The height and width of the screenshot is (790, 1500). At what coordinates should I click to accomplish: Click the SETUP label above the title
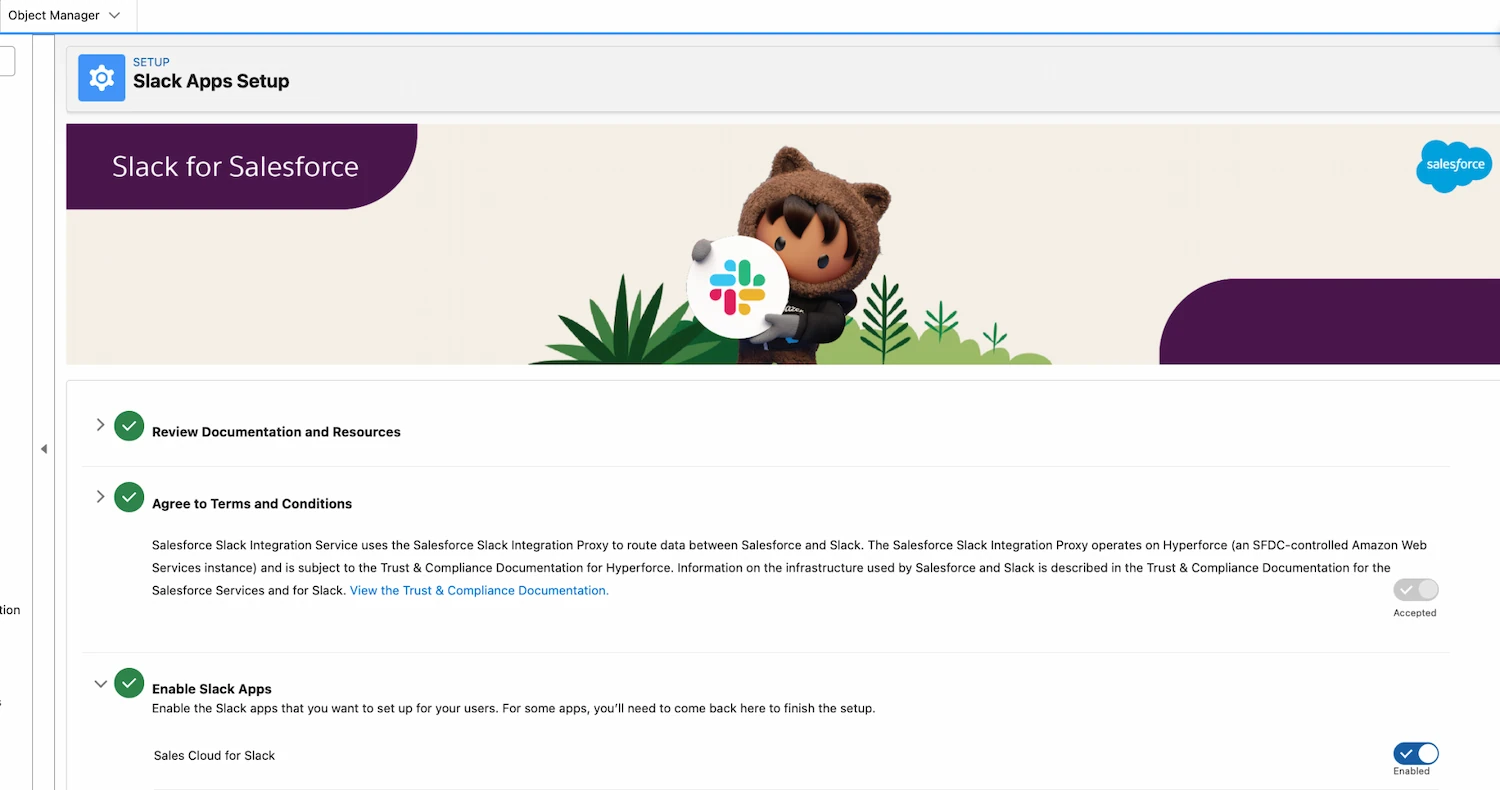click(x=151, y=62)
